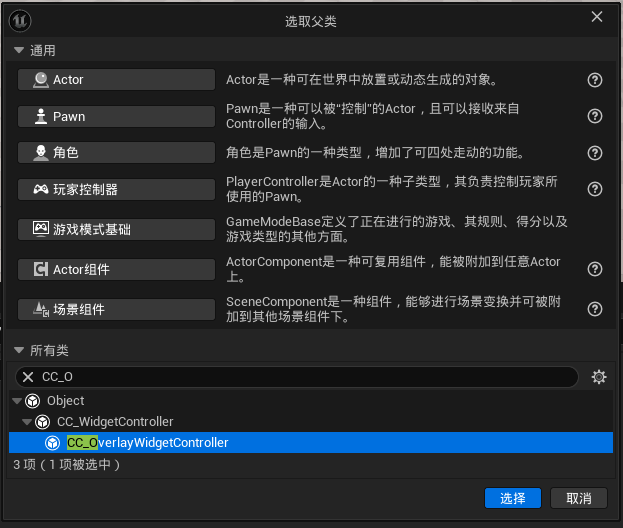Close the 选取父类 dialog
The width and height of the screenshot is (623, 528).
597,17
